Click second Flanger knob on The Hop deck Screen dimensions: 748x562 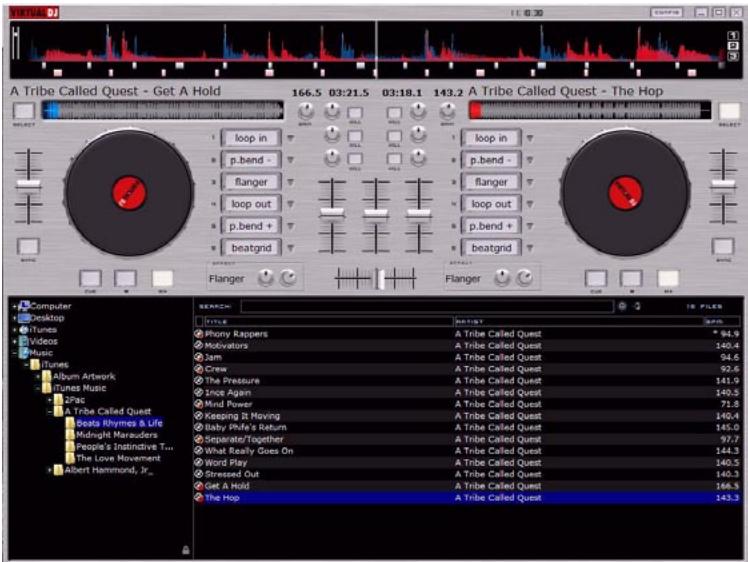pyautogui.click(x=524, y=278)
